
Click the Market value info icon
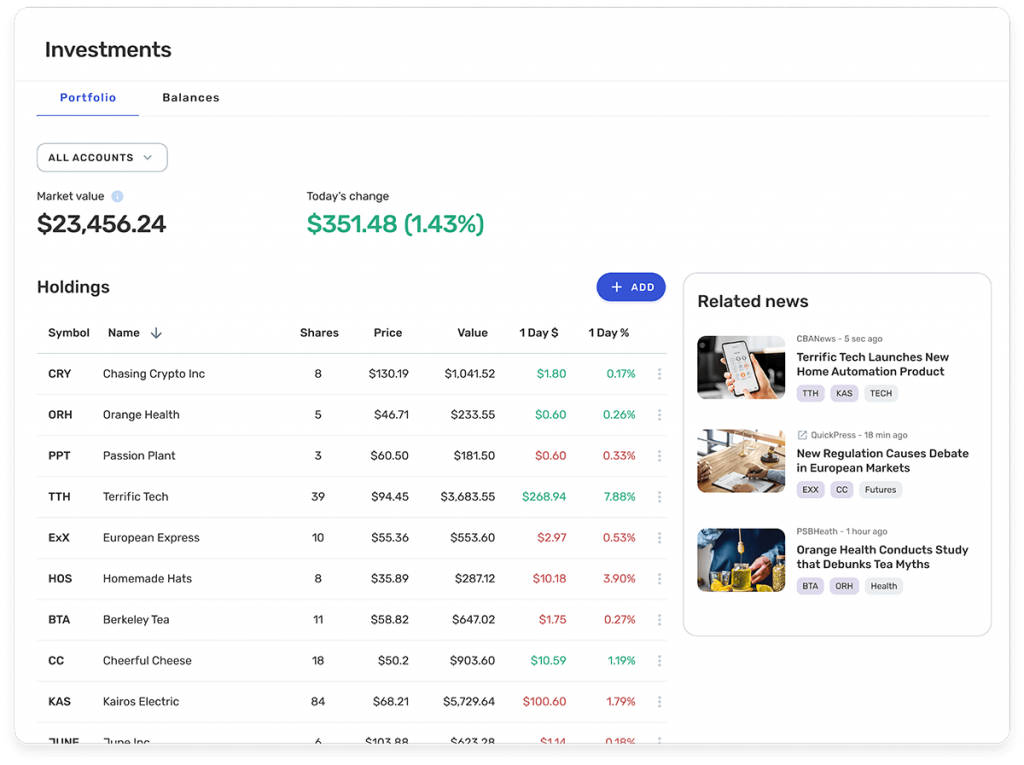click(117, 197)
